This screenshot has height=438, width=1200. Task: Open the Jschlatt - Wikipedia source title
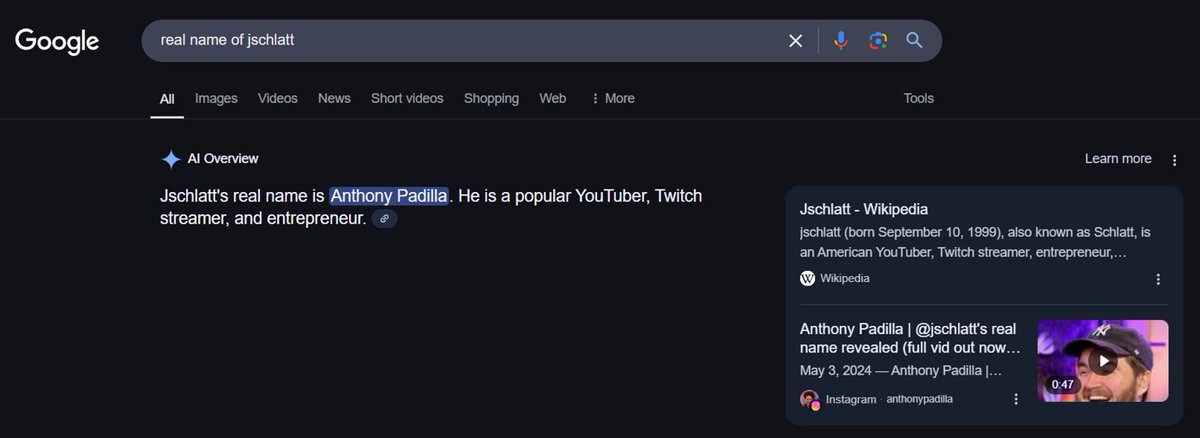click(x=864, y=209)
